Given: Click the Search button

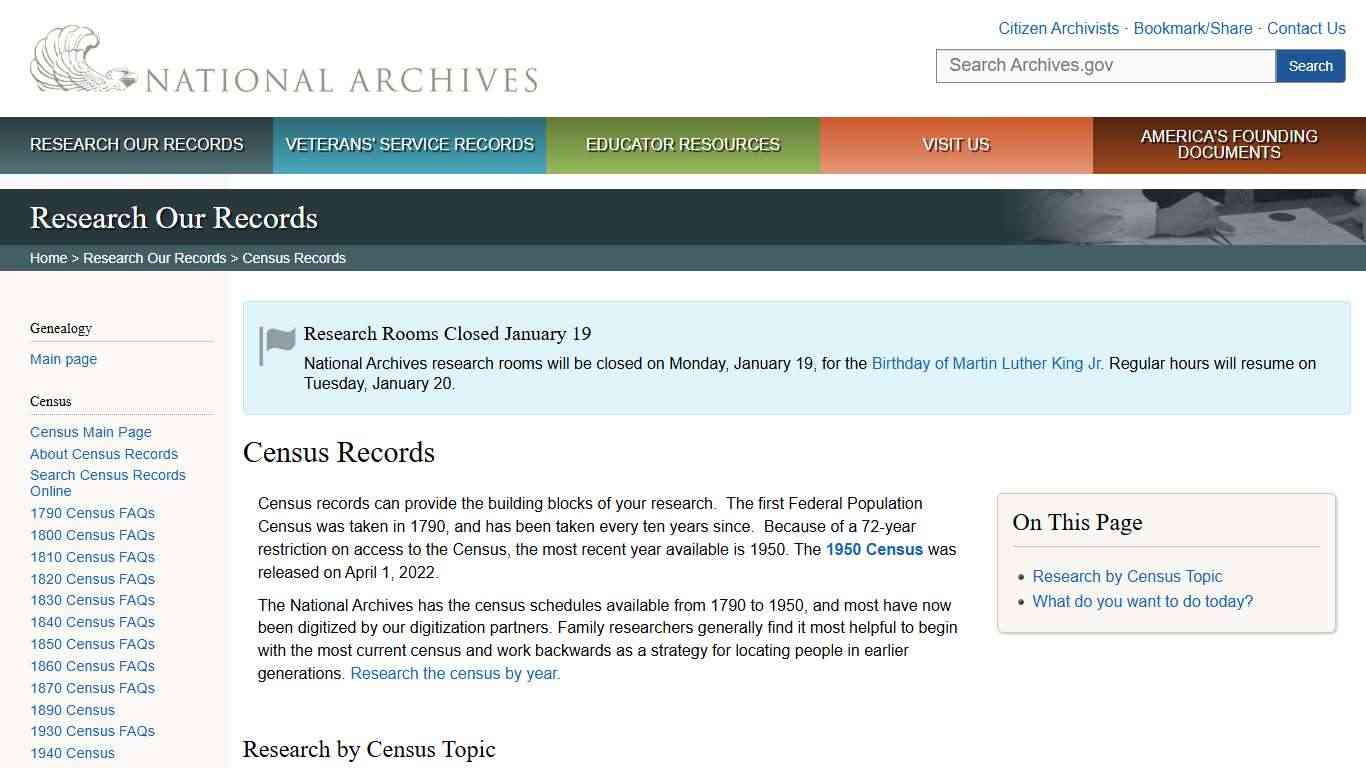Looking at the screenshot, I should [x=1310, y=65].
